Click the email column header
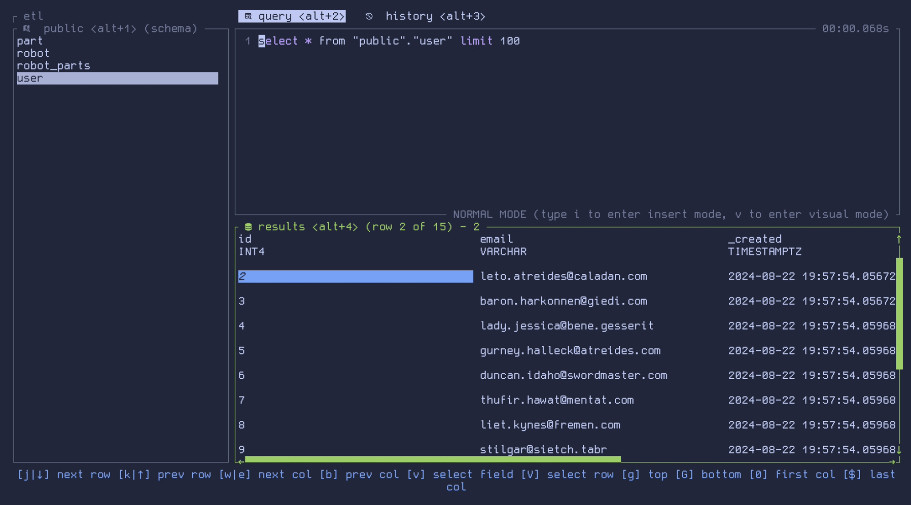The height and width of the screenshot is (505, 911). (x=496, y=239)
